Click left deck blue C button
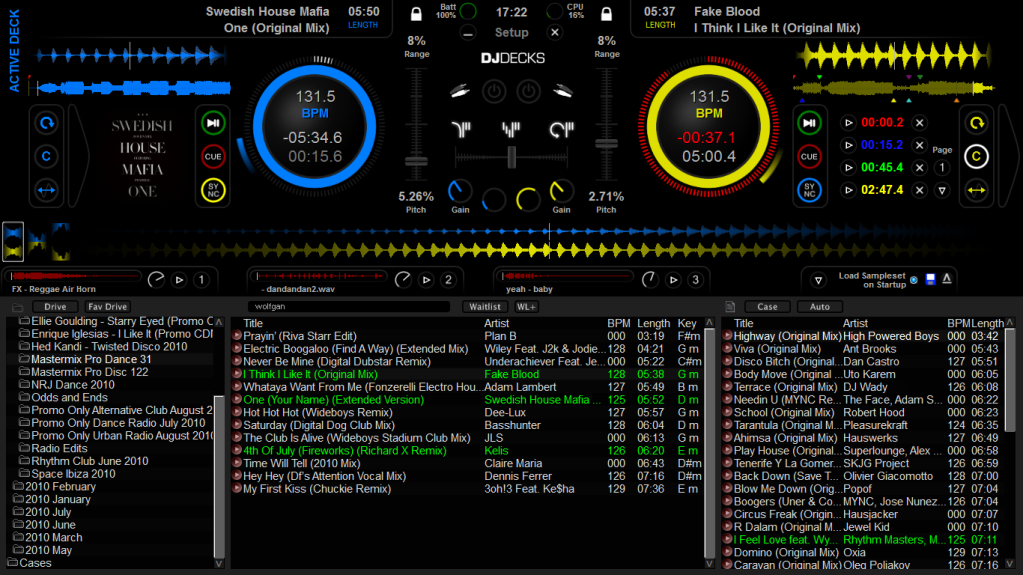 coord(46,157)
